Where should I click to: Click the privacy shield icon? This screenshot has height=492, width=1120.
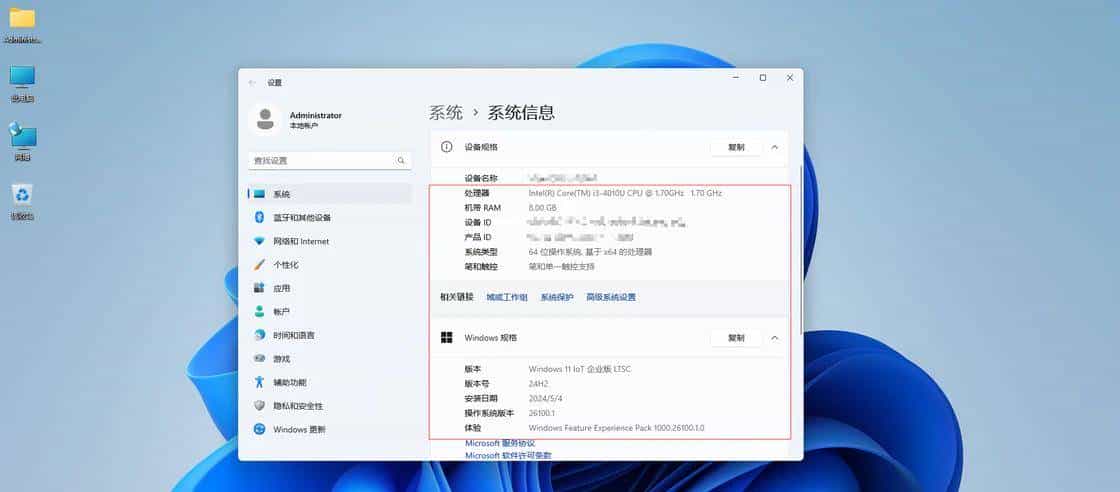pyautogui.click(x=259, y=406)
